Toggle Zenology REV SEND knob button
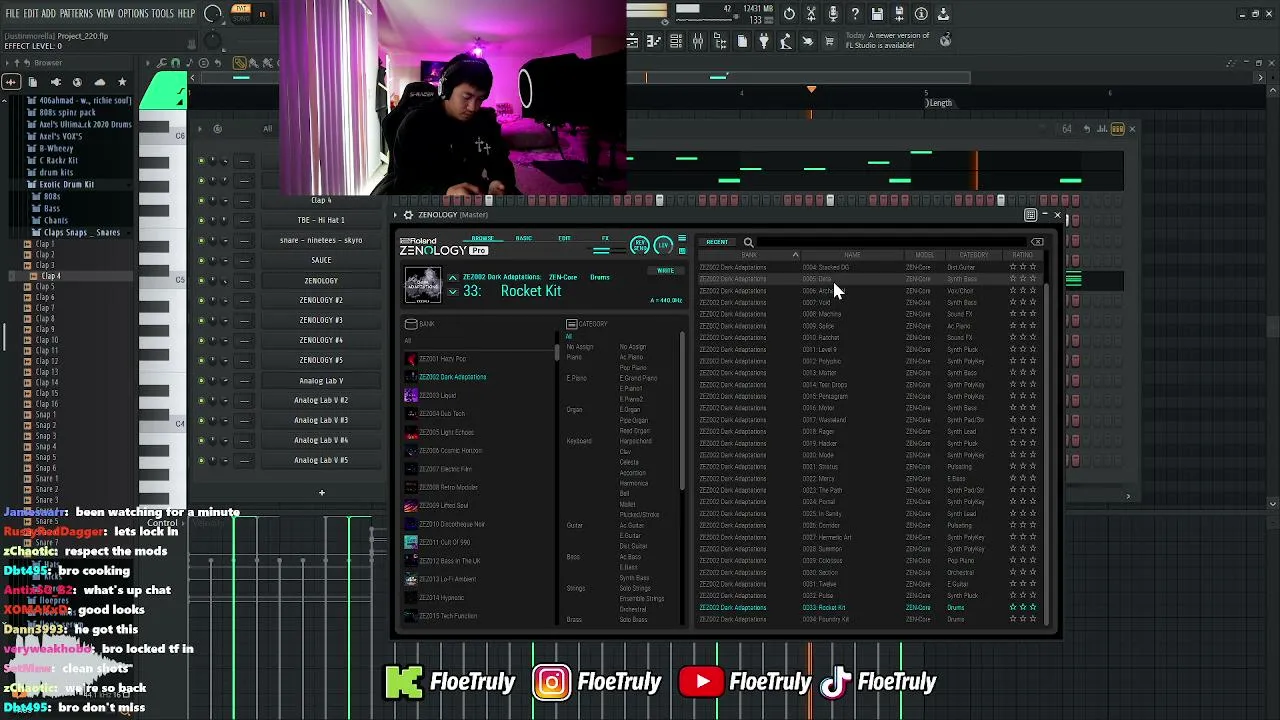The height and width of the screenshot is (720, 1280). 640,245
